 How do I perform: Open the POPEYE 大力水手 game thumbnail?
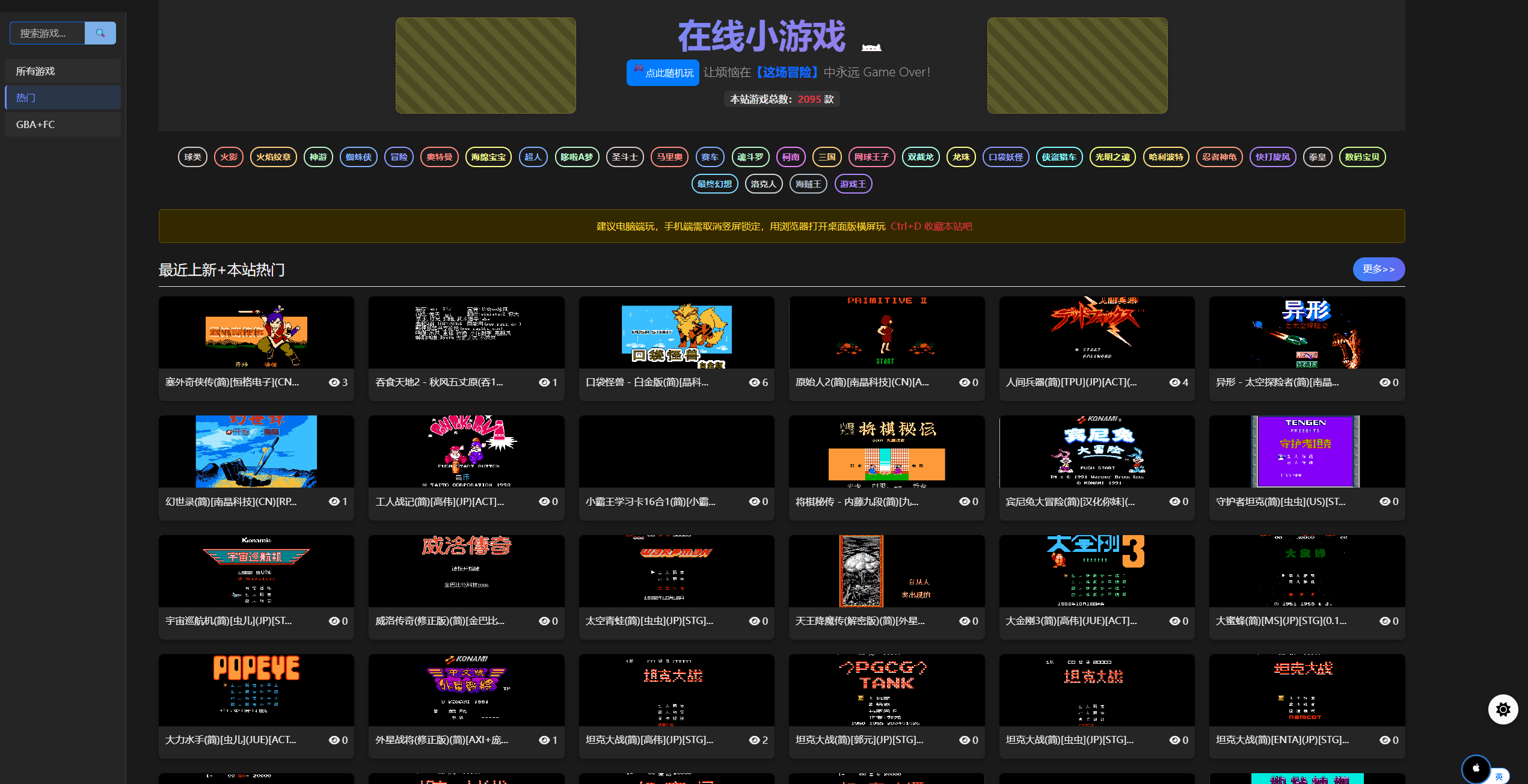256,690
